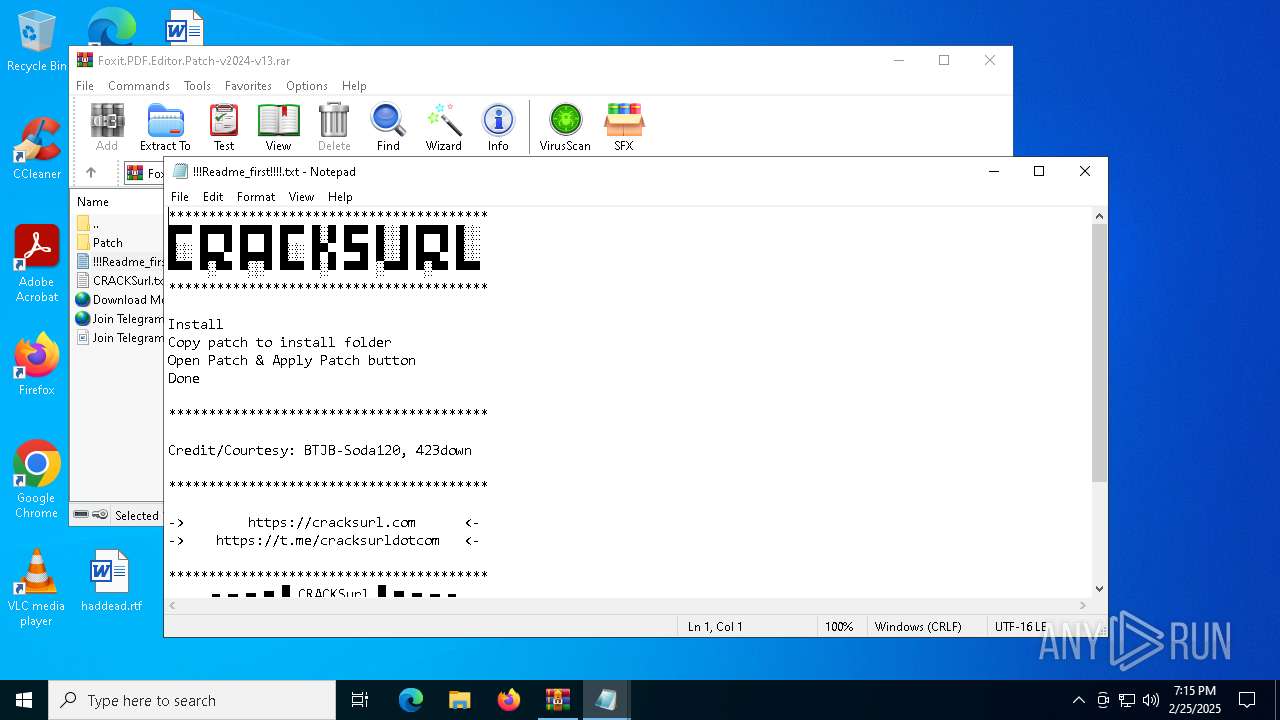This screenshot has width=1280, height=720.
Task: Click the Windows Start button
Action: [24, 700]
